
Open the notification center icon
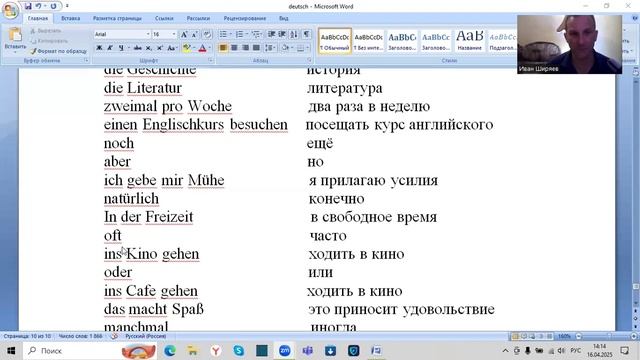624,351
